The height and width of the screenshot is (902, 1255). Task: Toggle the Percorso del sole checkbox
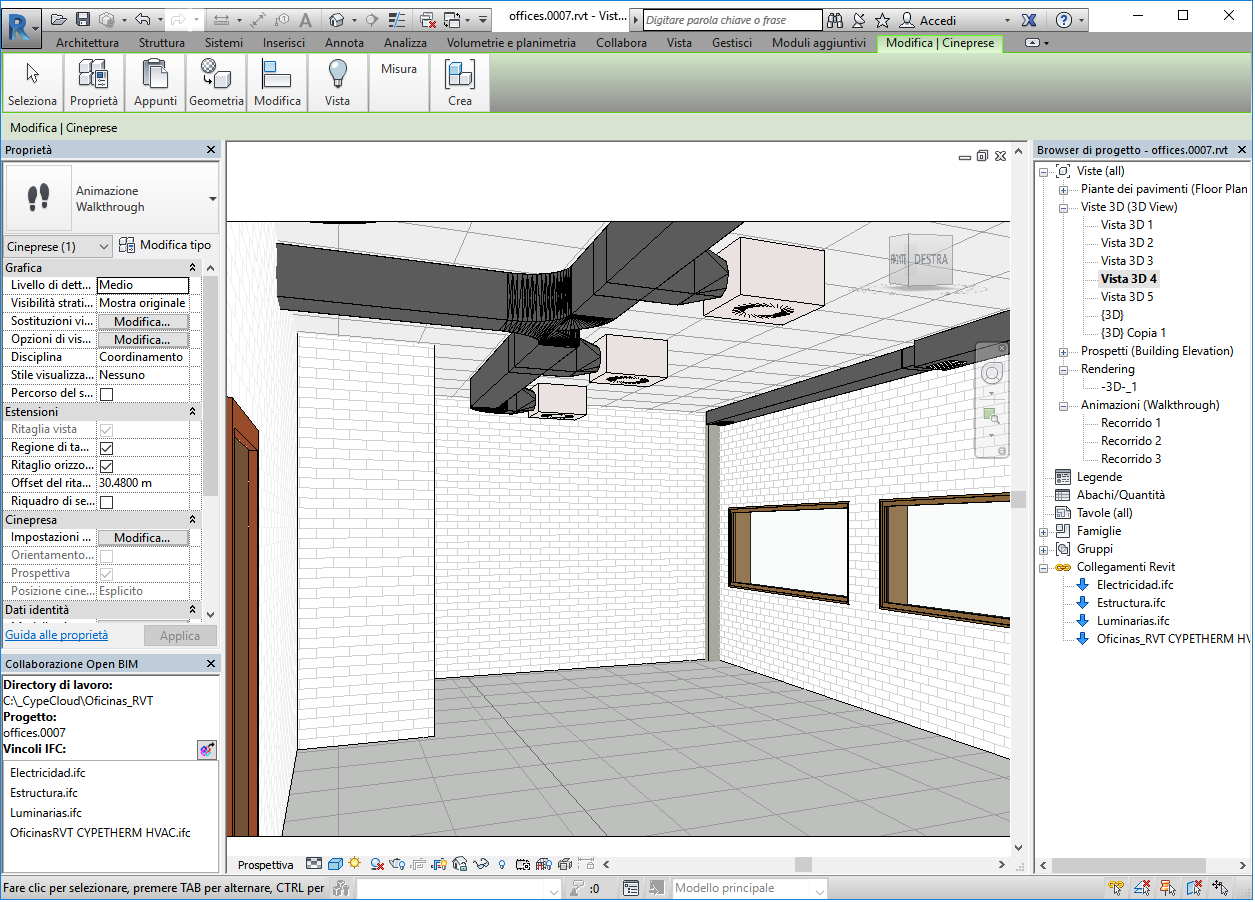pos(106,394)
